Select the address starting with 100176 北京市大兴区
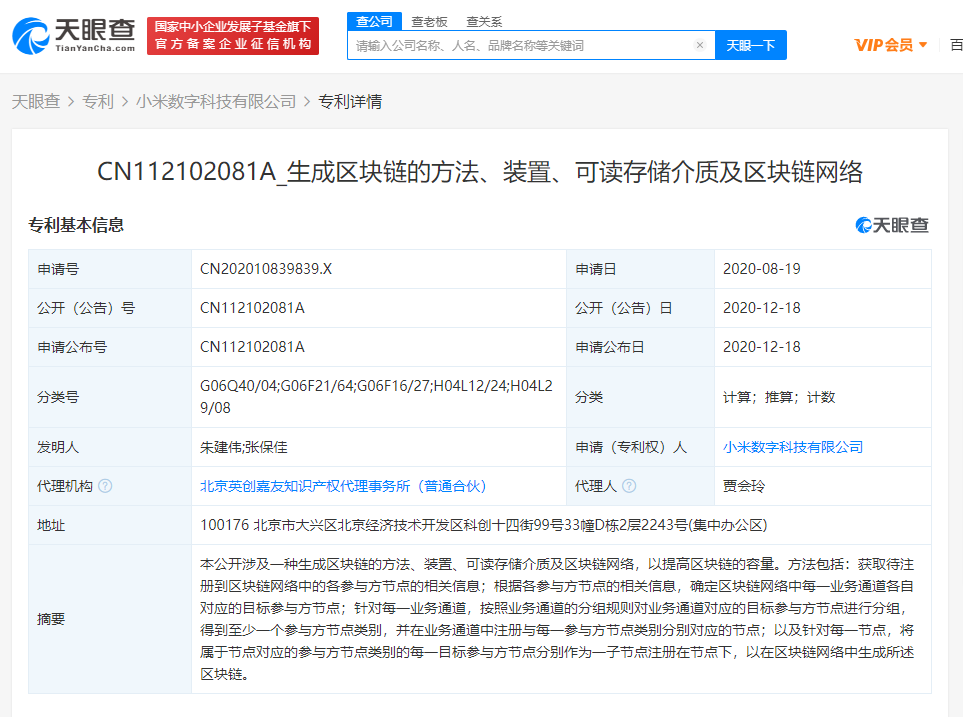The width and height of the screenshot is (963, 717). 483,525
